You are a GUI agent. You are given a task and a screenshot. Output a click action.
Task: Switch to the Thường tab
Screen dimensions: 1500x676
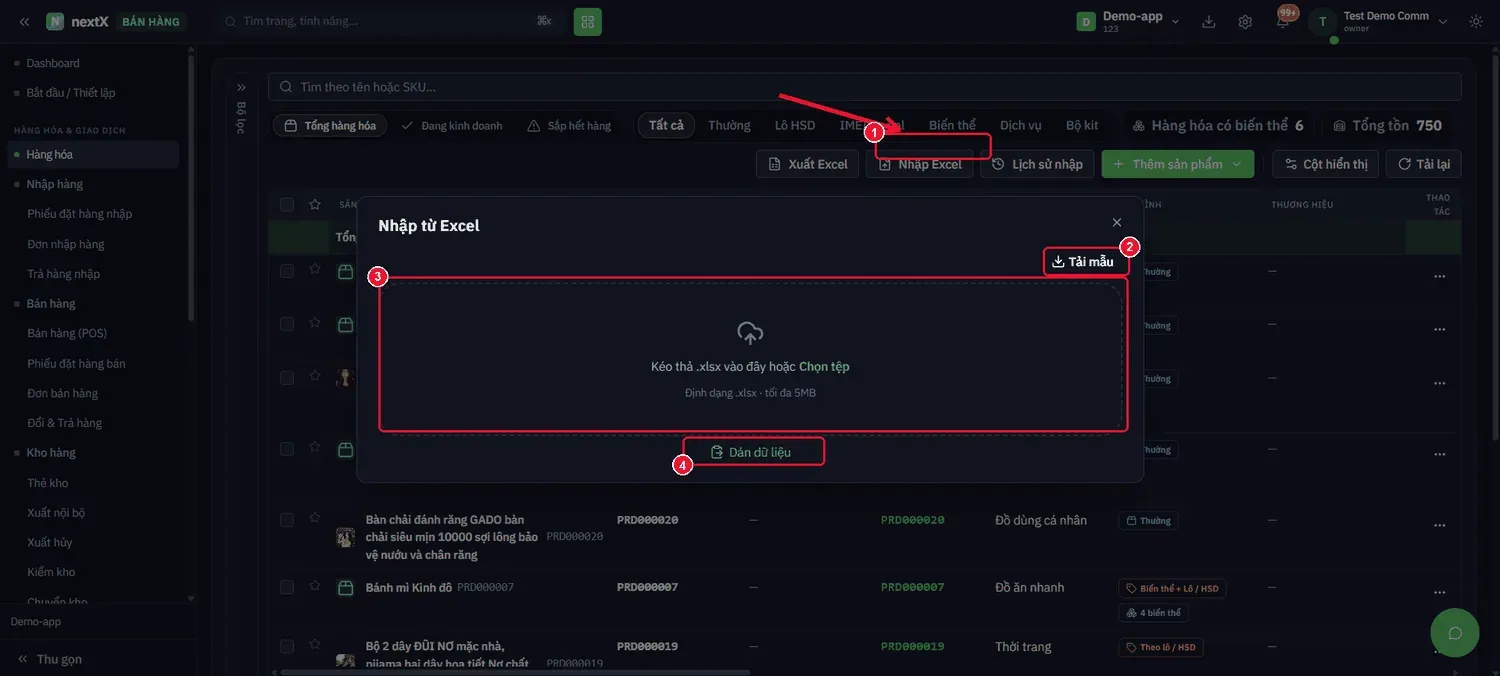click(729, 125)
